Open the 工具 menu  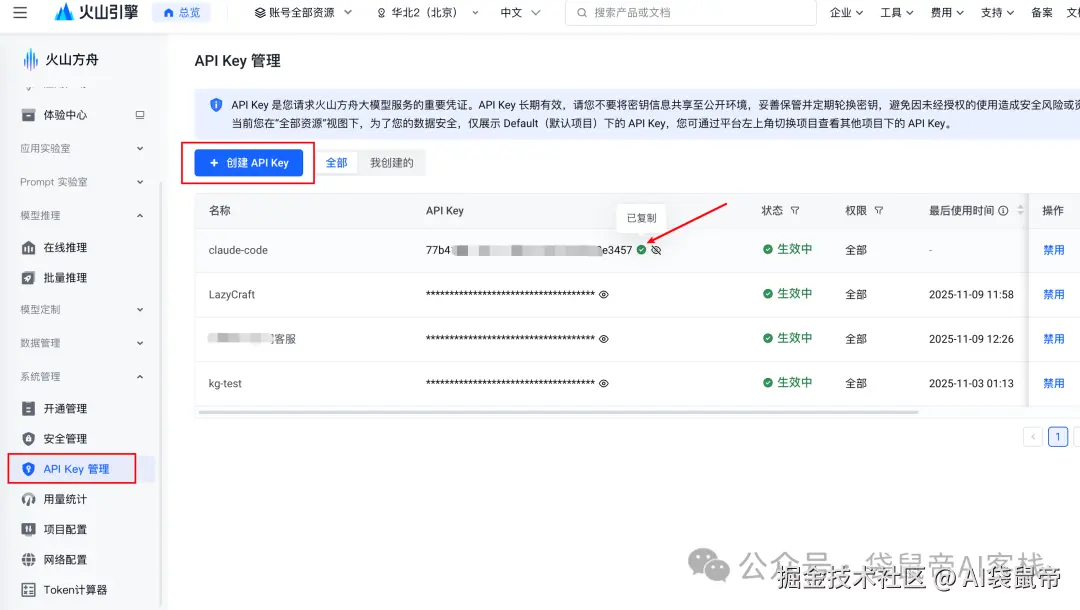(897, 12)
